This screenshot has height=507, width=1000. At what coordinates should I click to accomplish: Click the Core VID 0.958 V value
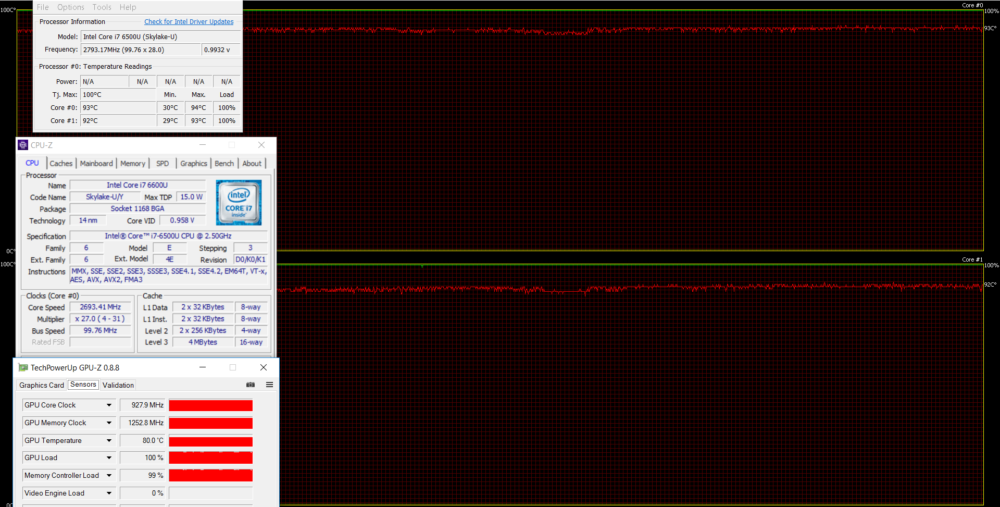(x=182, y=221)
